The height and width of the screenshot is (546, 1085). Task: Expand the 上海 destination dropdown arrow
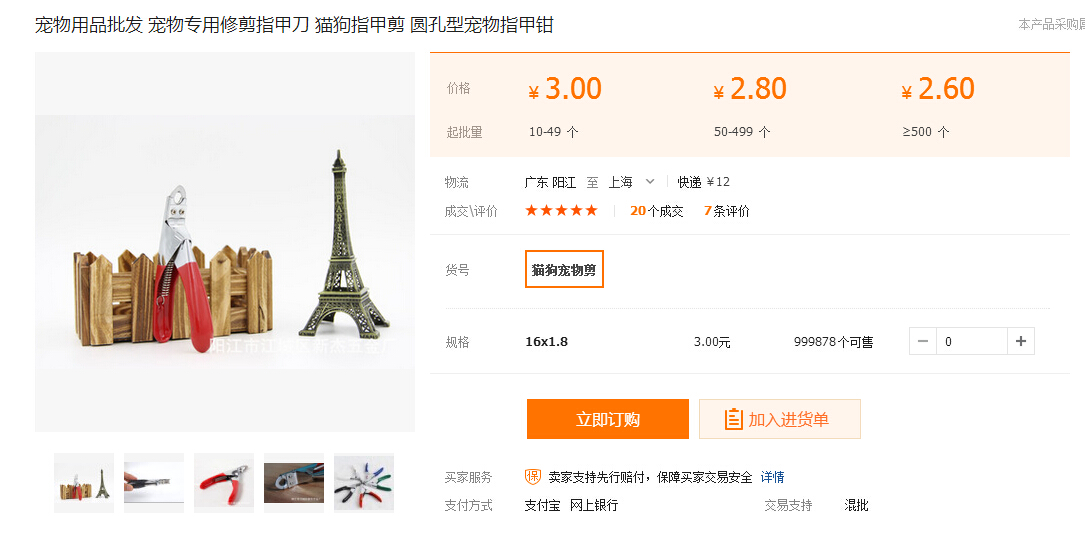click(x=650, y=182)
